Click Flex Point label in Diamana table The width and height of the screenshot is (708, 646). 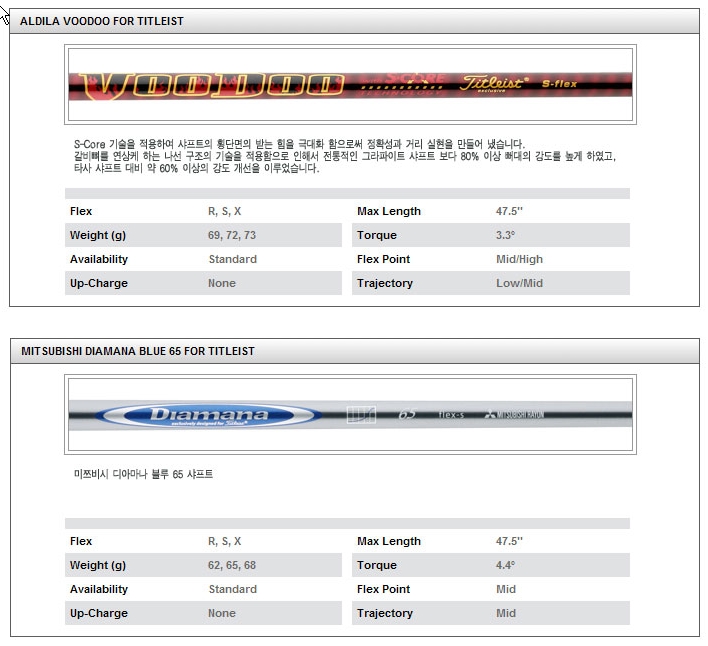pyautogui.click(x=383, y=589)
